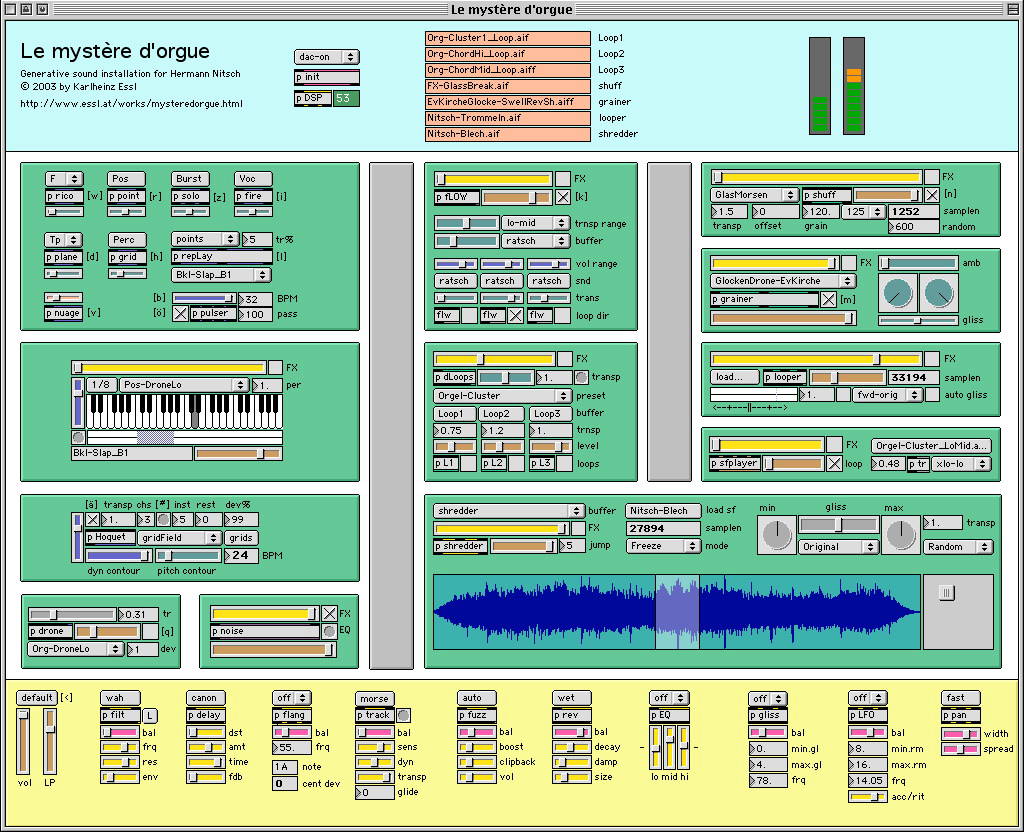This screenshot has width=1024, height=832.
Task: Click the round EQ LED beside p noise
Action: (x=329, y=631)
